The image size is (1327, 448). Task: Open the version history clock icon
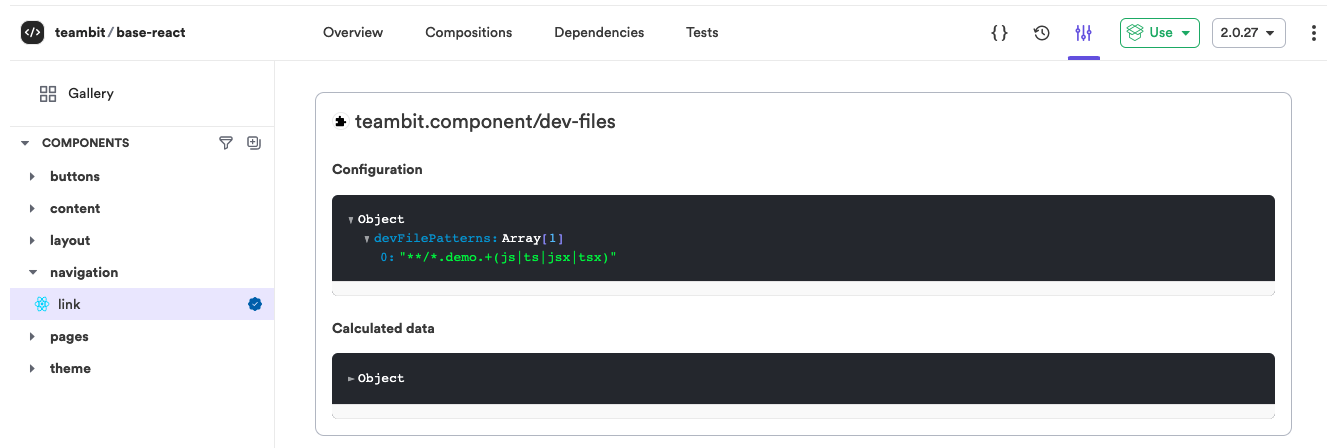coord(1041,33)
